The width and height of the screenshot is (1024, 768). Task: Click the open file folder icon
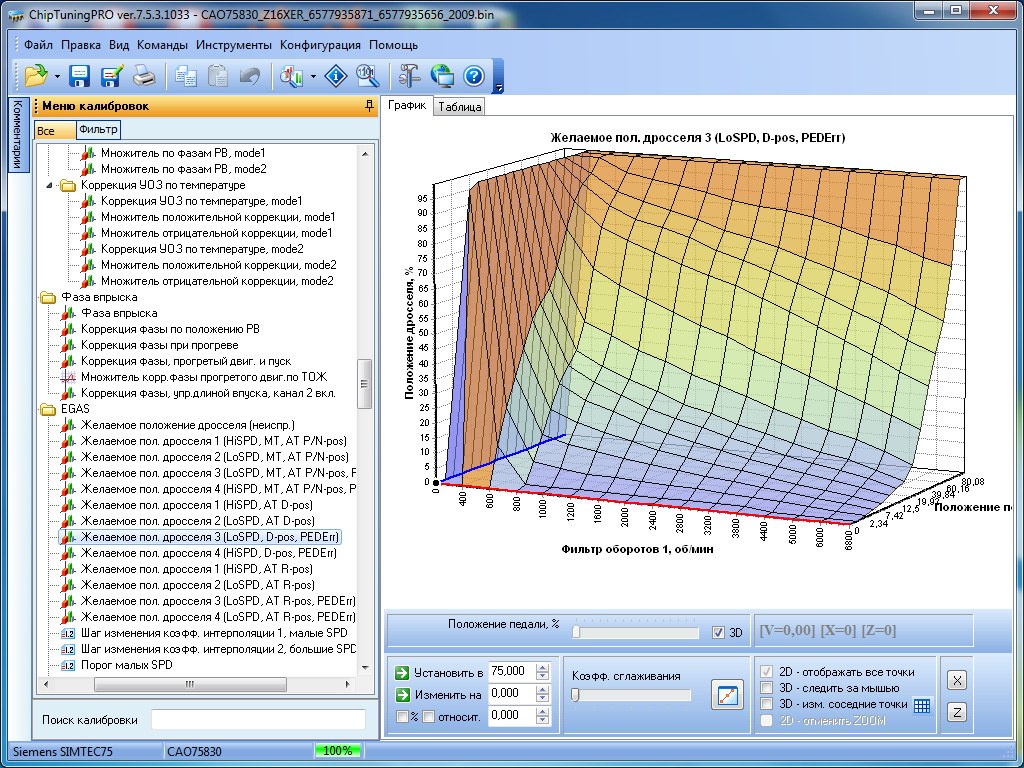36,75
